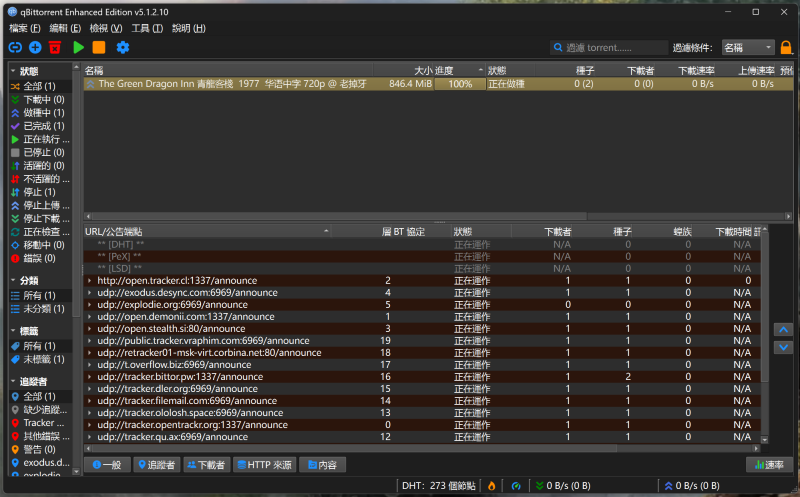The width and height of the screenshot is (800, 497).
Task: Click DHT: 273 個節點 status text
Action: pyautogui.click(x=438, y=486)
